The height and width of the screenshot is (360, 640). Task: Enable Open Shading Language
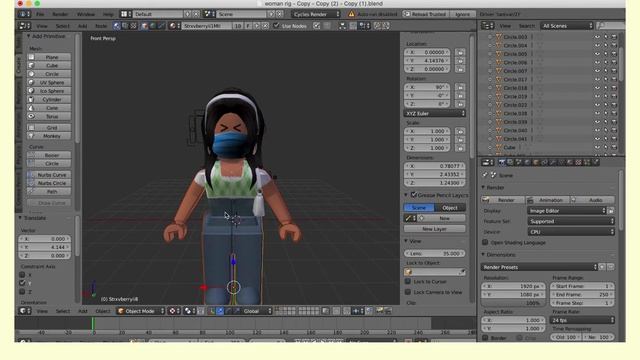(485, 242)
